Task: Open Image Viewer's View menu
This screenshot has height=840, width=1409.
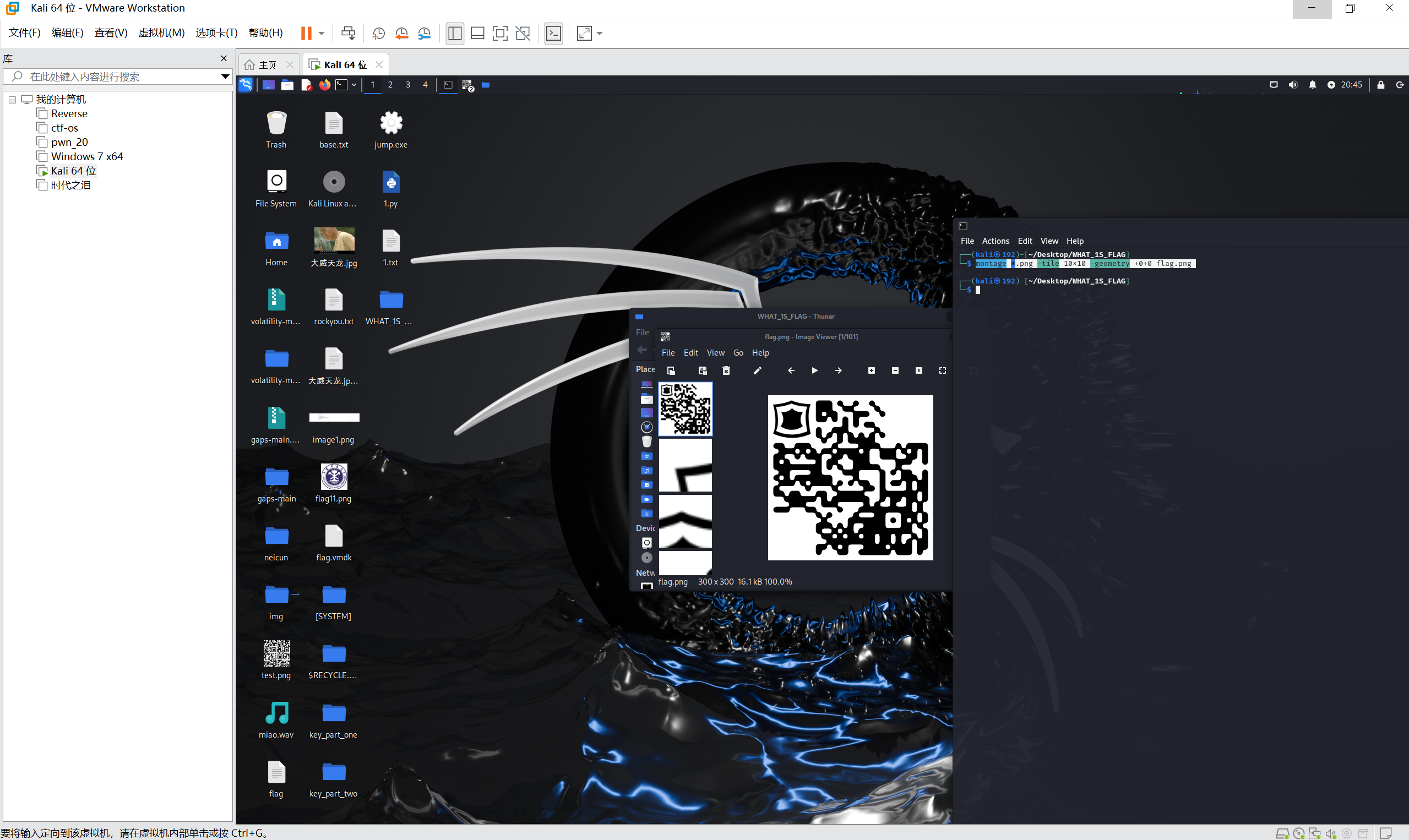Action: (716, 353)
